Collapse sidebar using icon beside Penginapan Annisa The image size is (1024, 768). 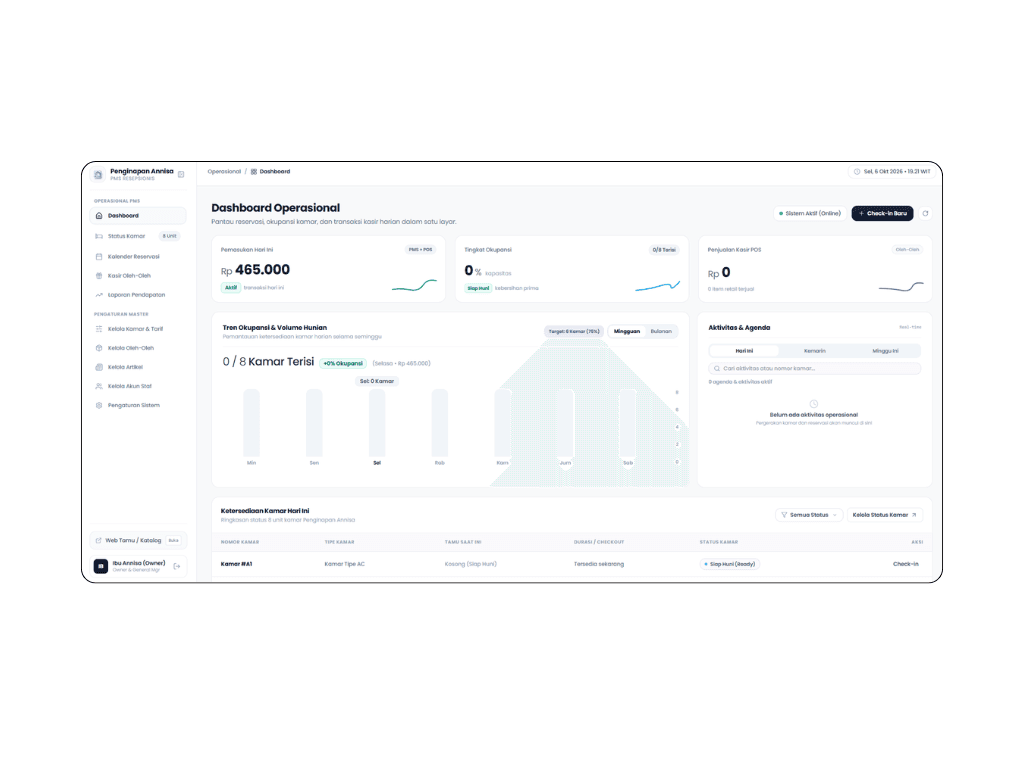coord(181,174)
